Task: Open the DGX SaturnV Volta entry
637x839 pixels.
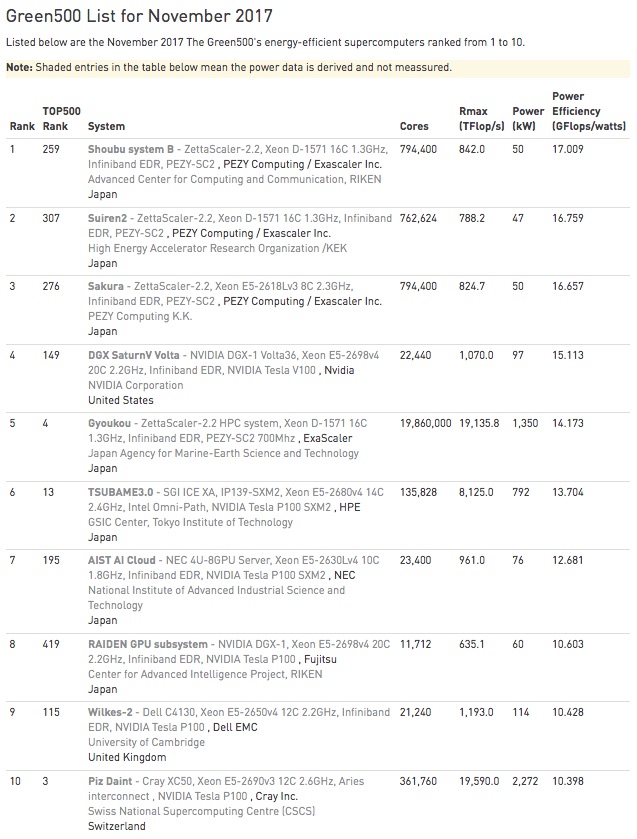Action: [134, 356]
